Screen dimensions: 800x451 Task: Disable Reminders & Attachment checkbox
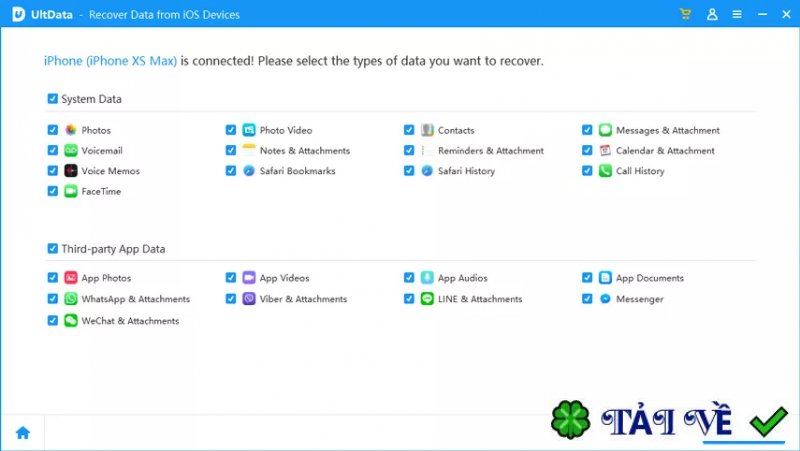coord(409,151)
